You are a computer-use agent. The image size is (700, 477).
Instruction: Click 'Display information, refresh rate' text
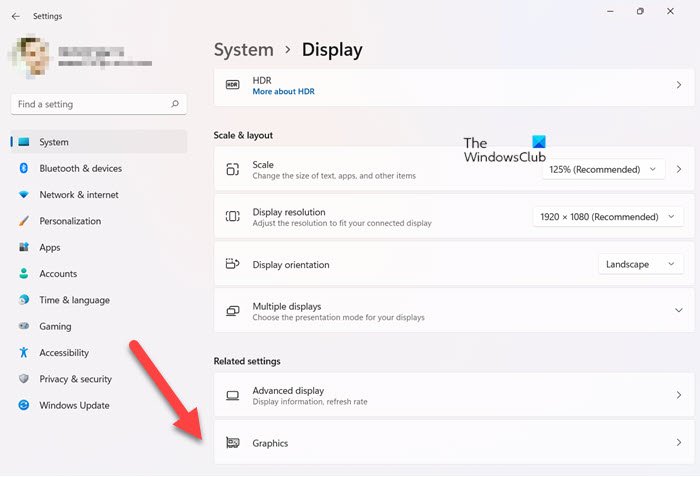310,402
